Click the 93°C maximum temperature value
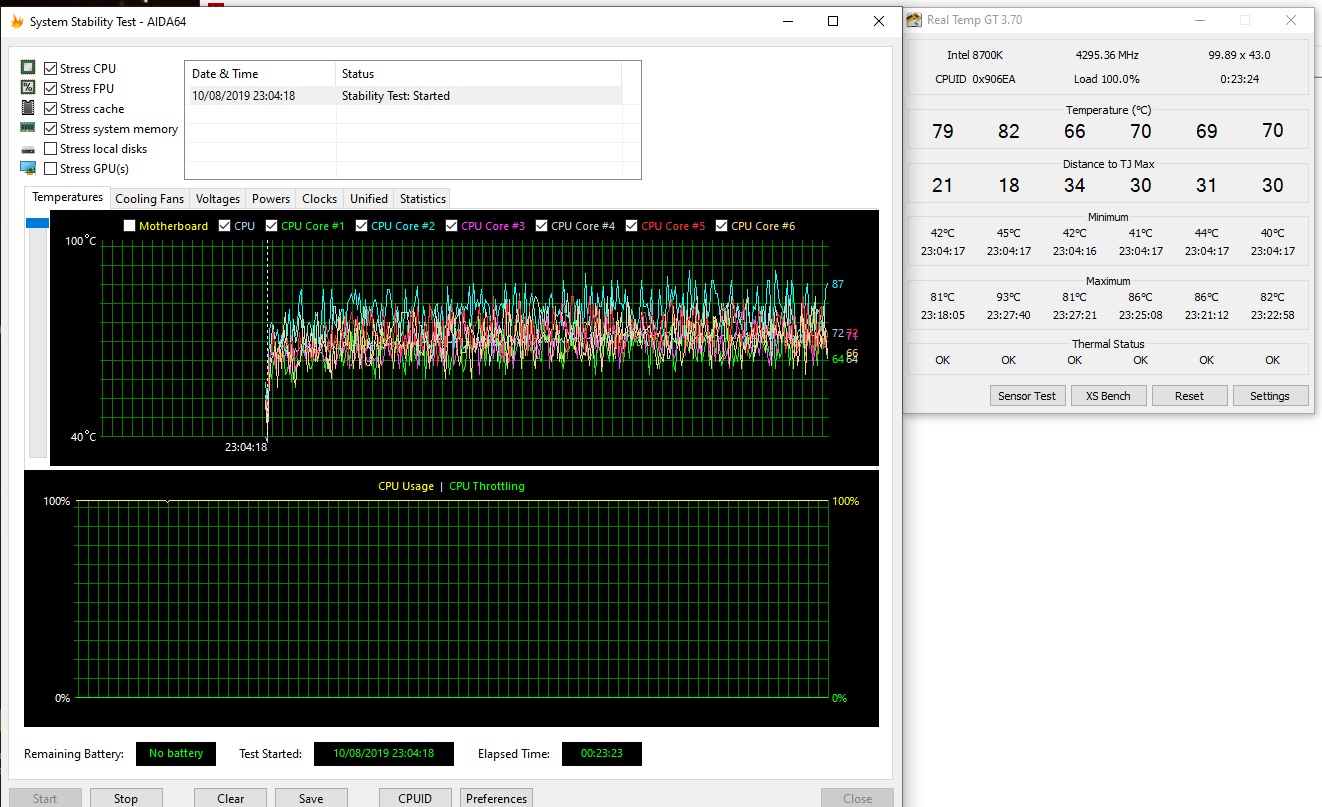 click(x=1008, y=297)
